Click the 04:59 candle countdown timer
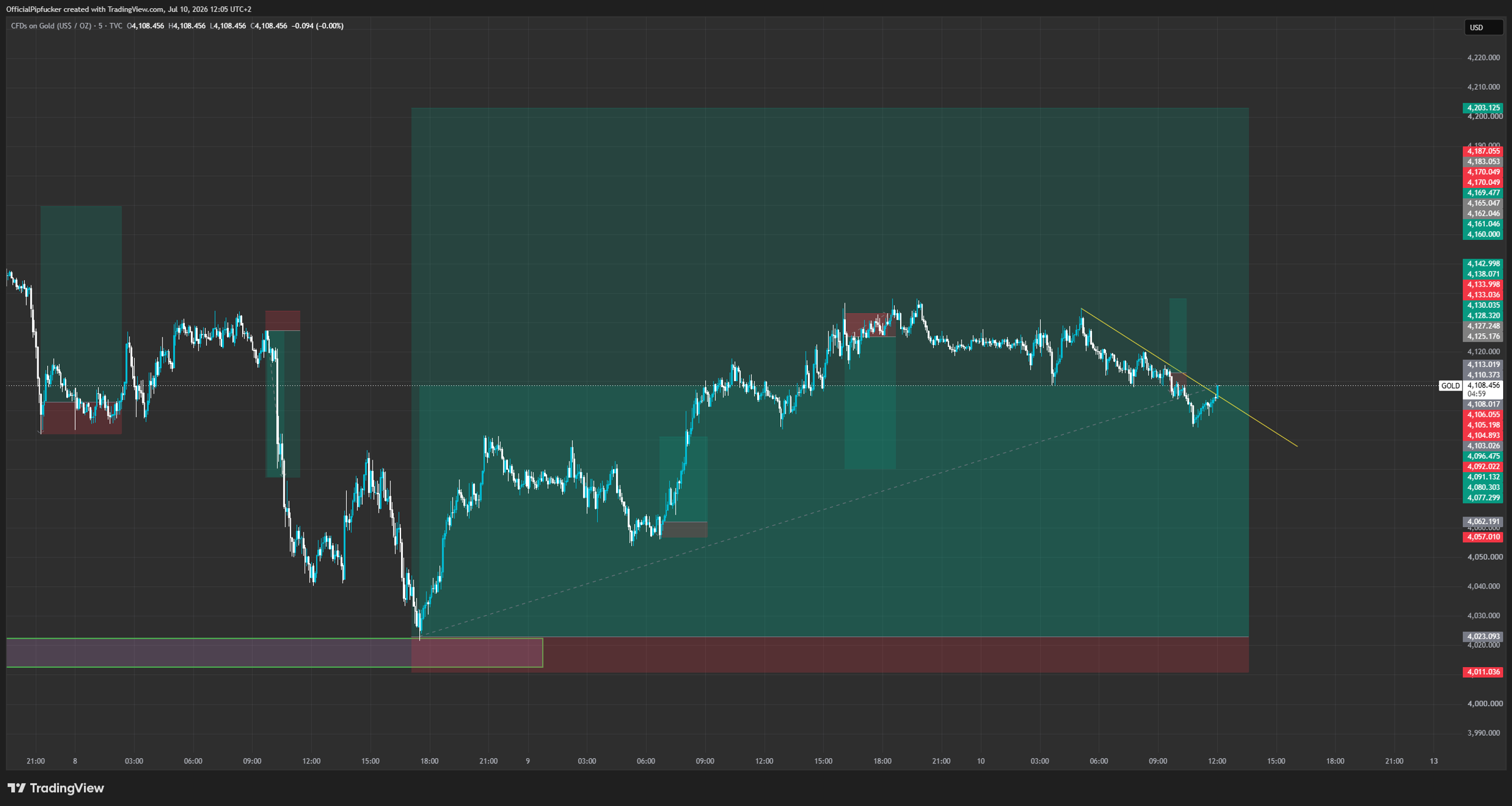This screenshot has height=806, width=1512. 1476,394
